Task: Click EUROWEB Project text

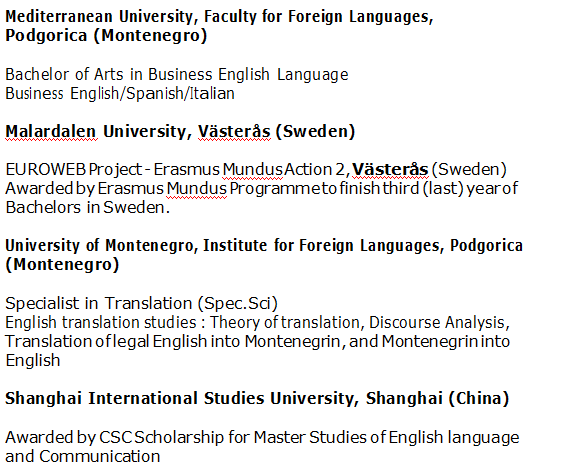Action: (74, 170)
